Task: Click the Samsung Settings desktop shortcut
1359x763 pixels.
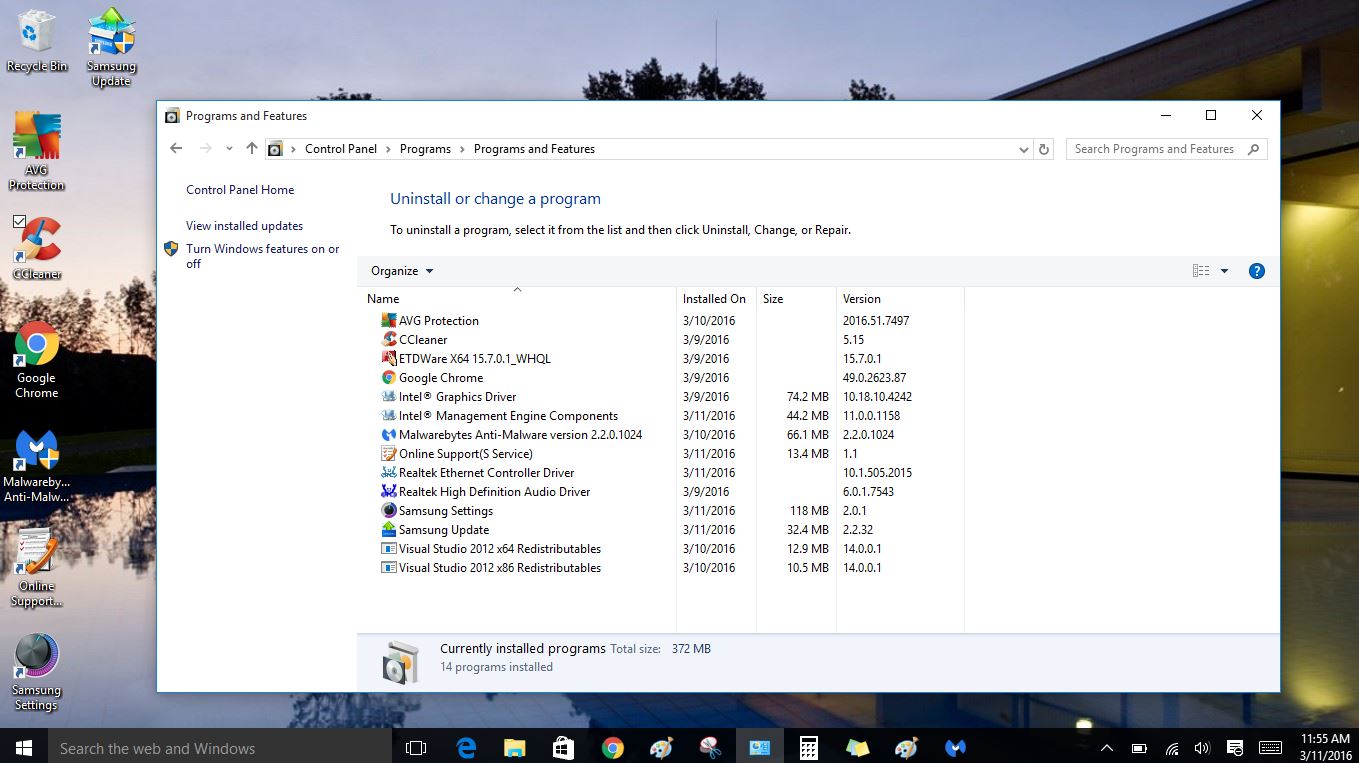Action: point(37,672)
